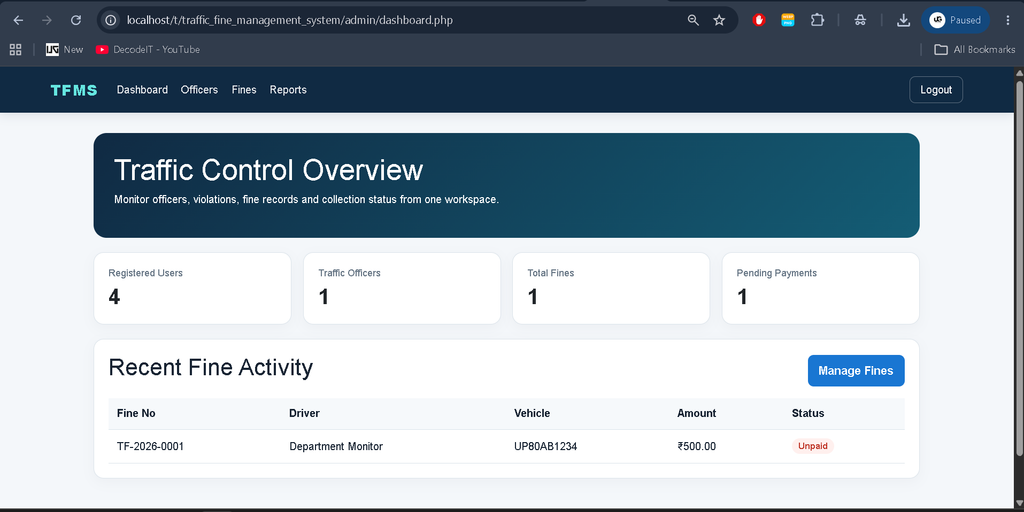Screen dimensions: 1024x512
Task: Click the Traffic Control Overview heading
Action: click(268, 170)
